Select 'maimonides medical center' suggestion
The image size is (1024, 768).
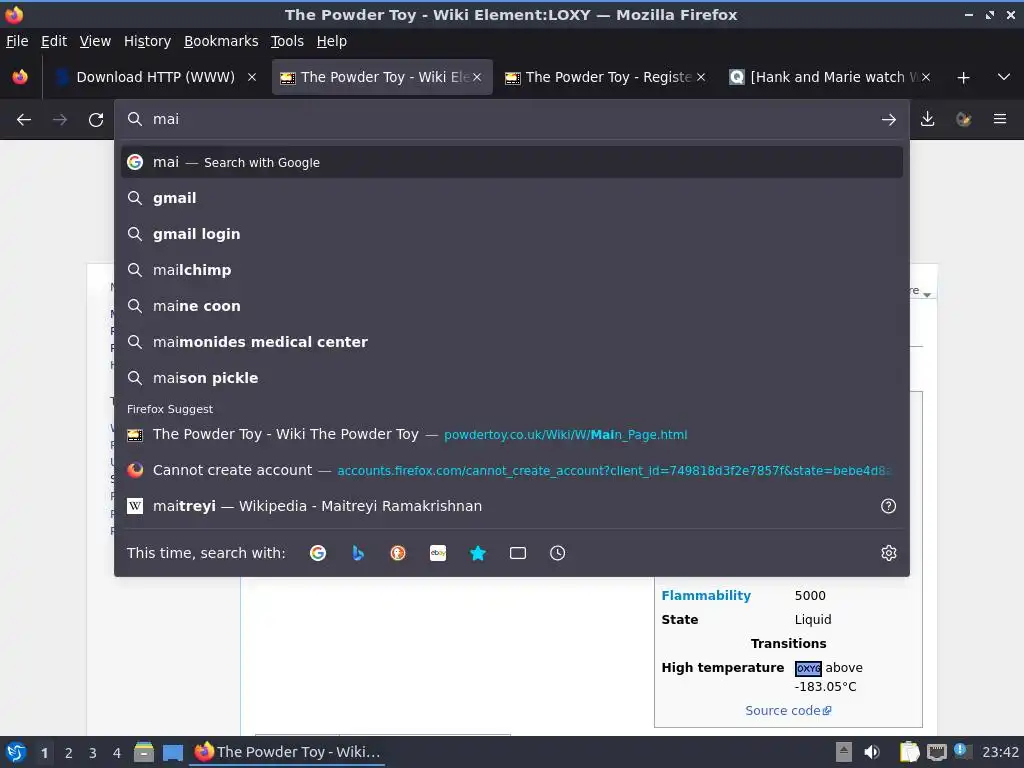click(x=512, y=342)
